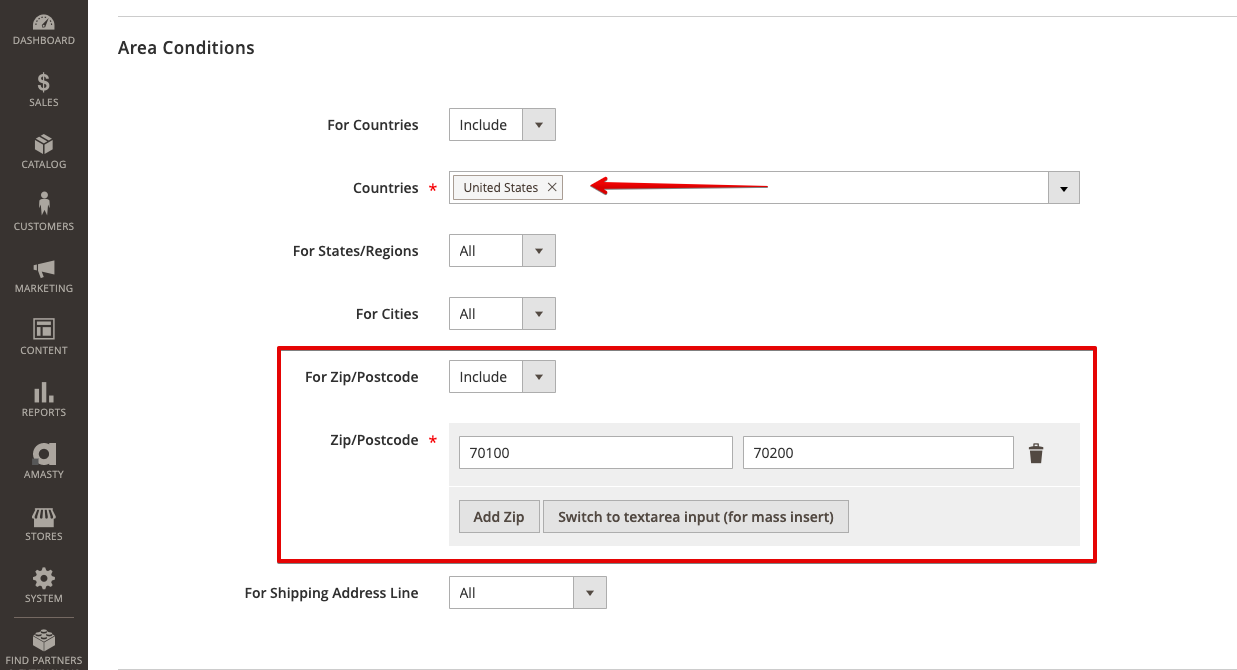Screen dimensions: 1237x670
Task: Focus the zip field containing 70200
Action: (879, 453)
